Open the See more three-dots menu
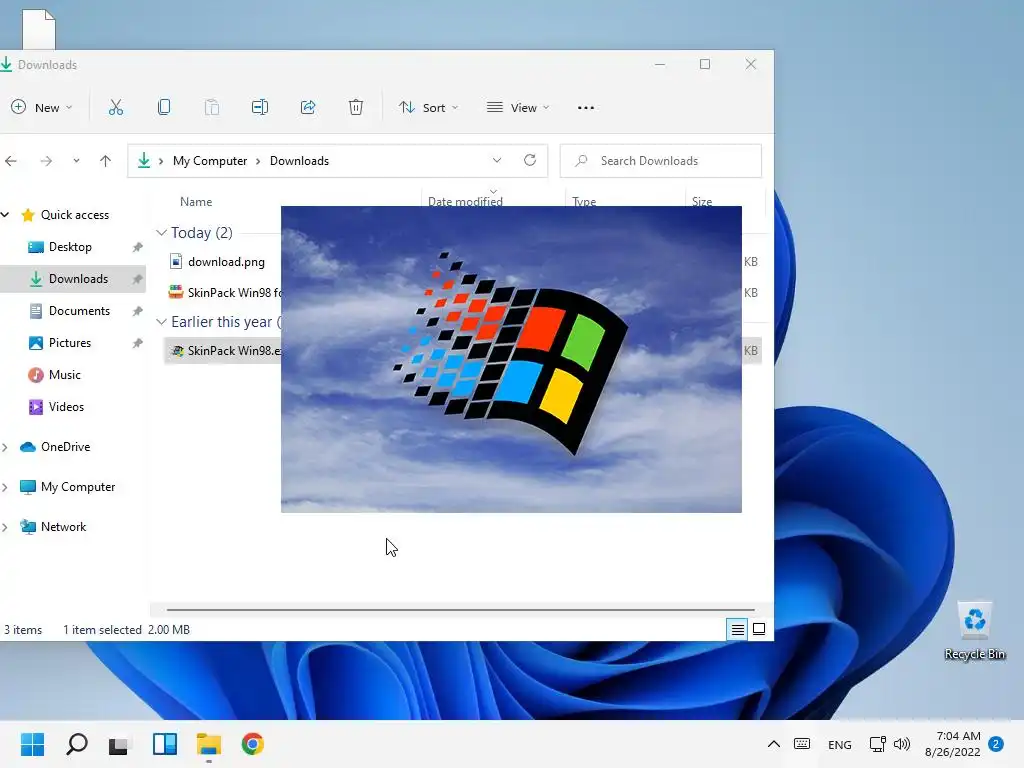 (x=586, y=108)
